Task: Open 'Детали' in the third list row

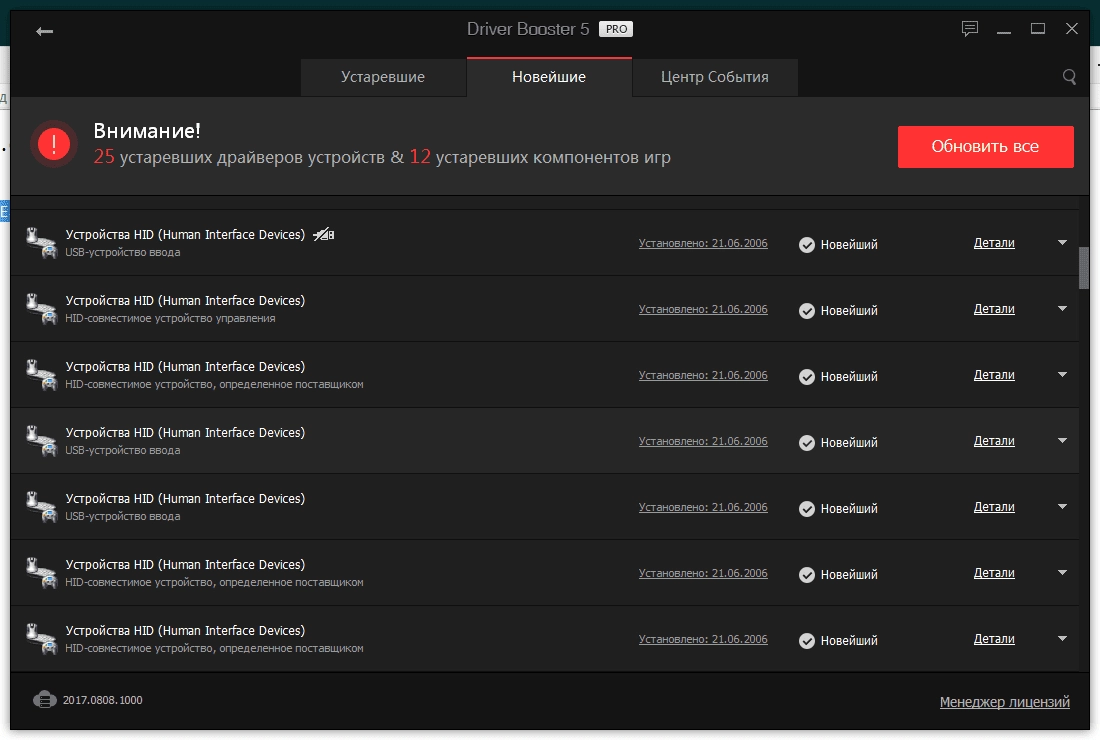Action: point(994,375)
